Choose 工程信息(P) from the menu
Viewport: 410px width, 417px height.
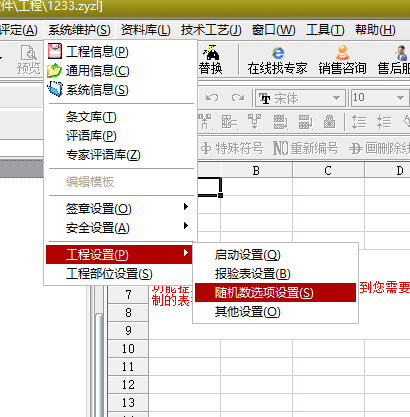[x=120, y=52]
